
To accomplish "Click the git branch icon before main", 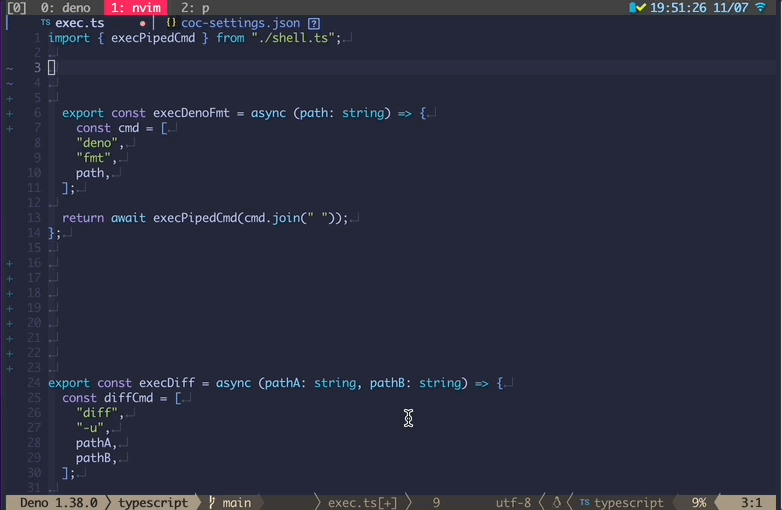I will (x=212, y=503).
